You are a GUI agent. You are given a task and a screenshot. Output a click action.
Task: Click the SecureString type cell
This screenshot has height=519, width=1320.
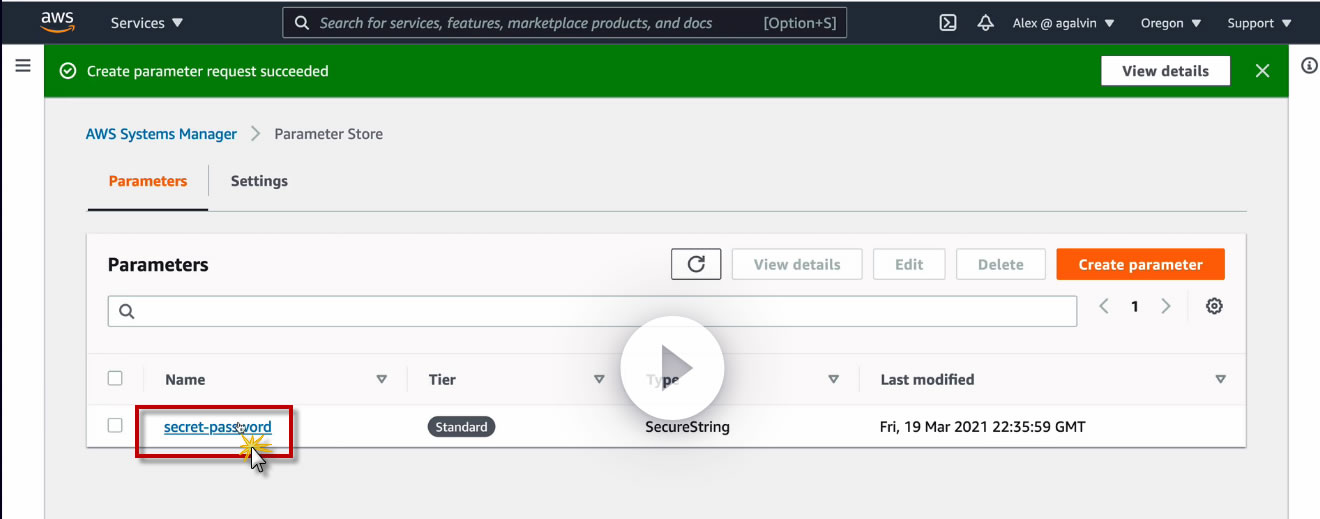(x=687, y=427)
